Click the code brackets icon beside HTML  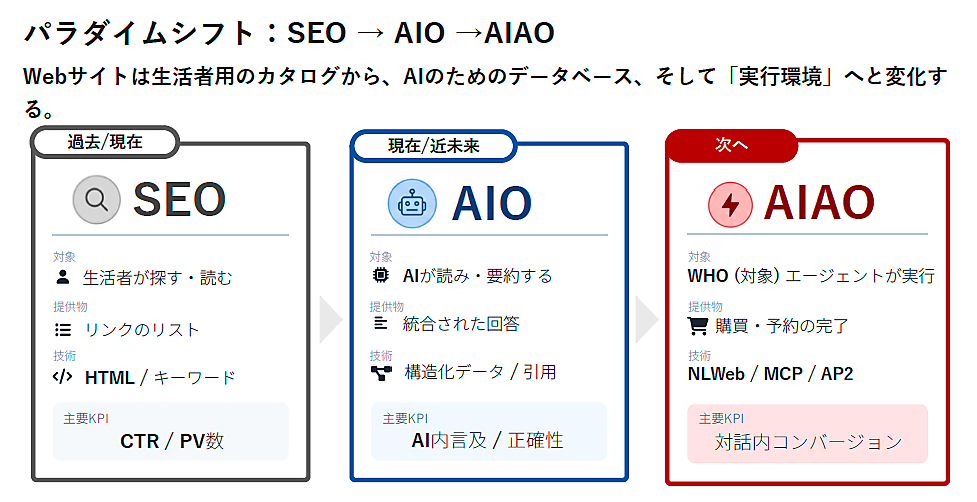tap(63, 377)
